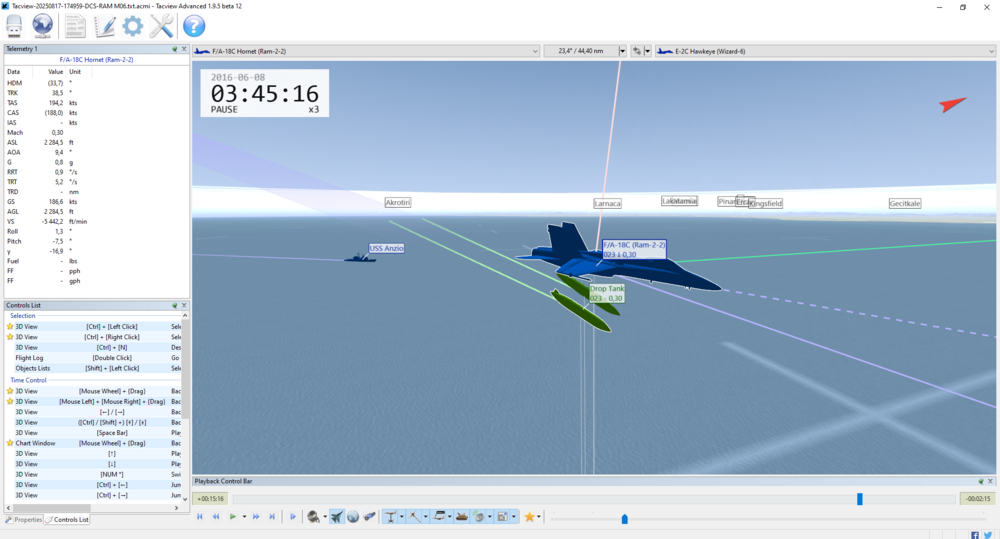Click the play button in playback bar
The width and height of the screenshot is (1000, 539).
pos(233,517)
